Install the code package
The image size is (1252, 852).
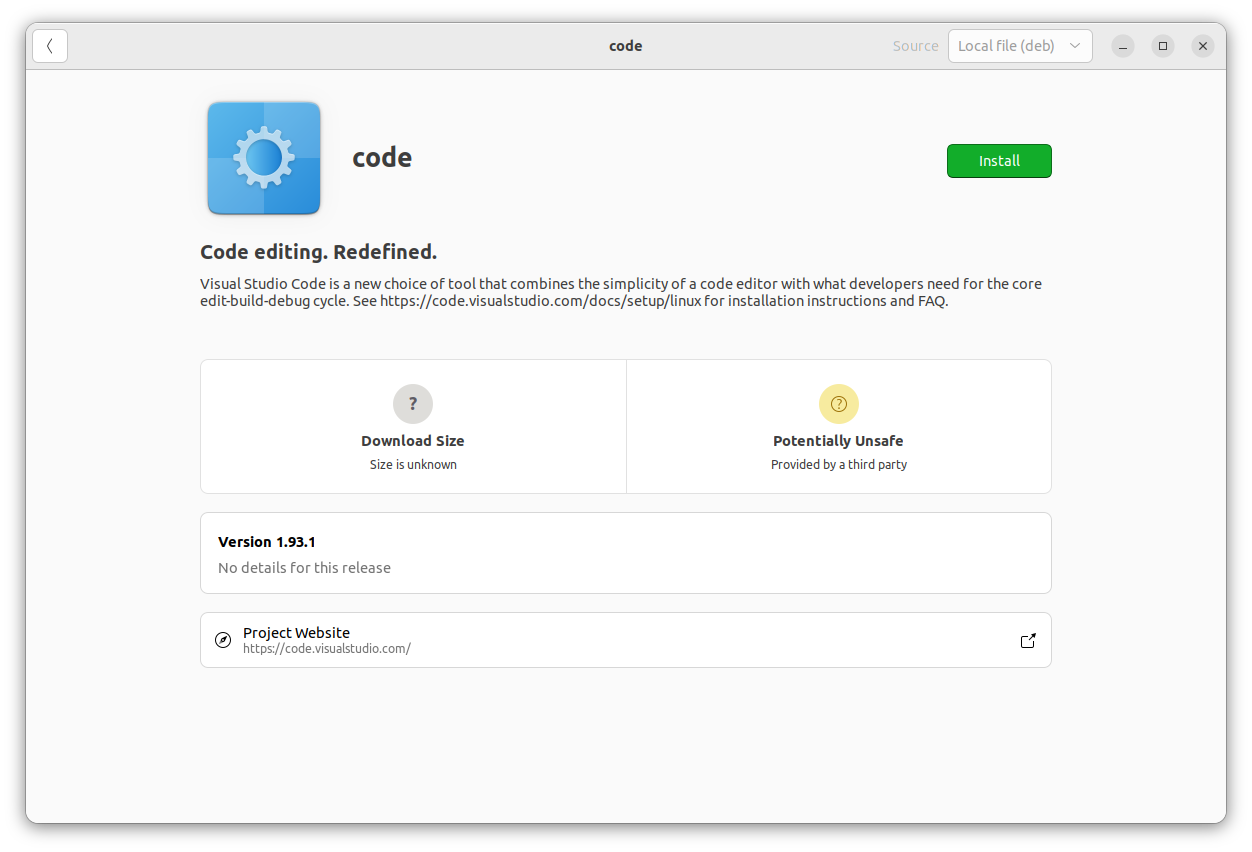point(999,161)
